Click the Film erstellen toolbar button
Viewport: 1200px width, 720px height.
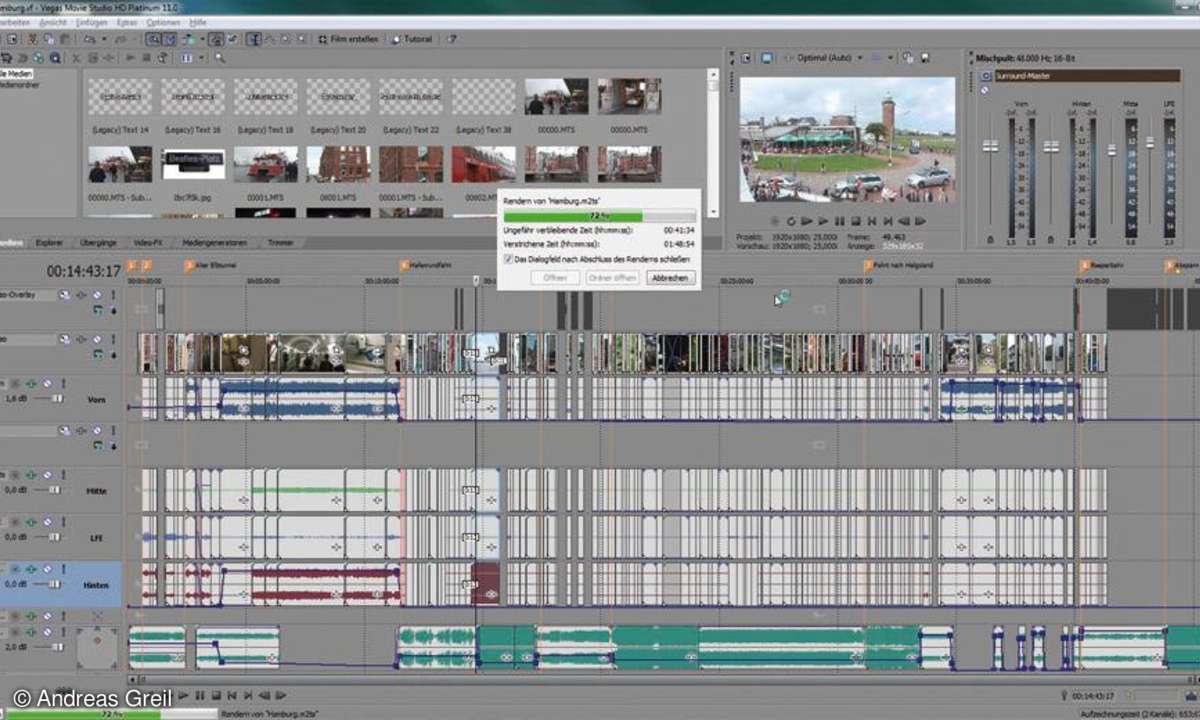tap(348, 39)
